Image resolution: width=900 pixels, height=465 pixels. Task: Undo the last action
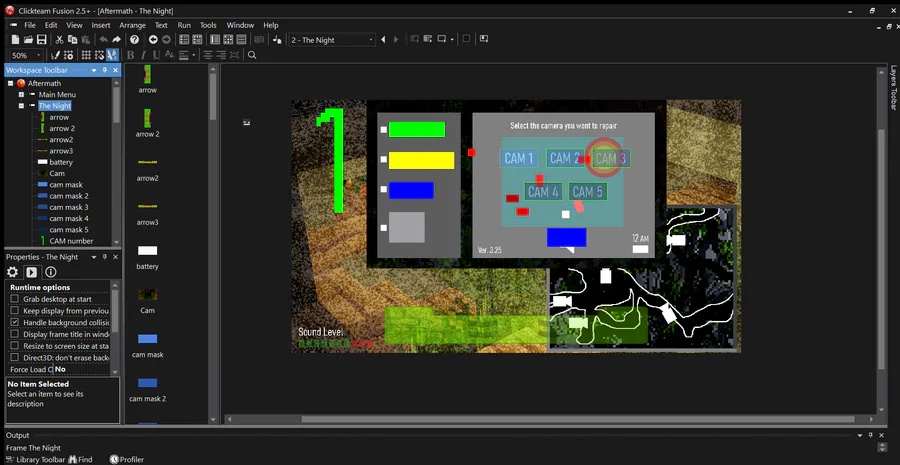tap(103, 40)
